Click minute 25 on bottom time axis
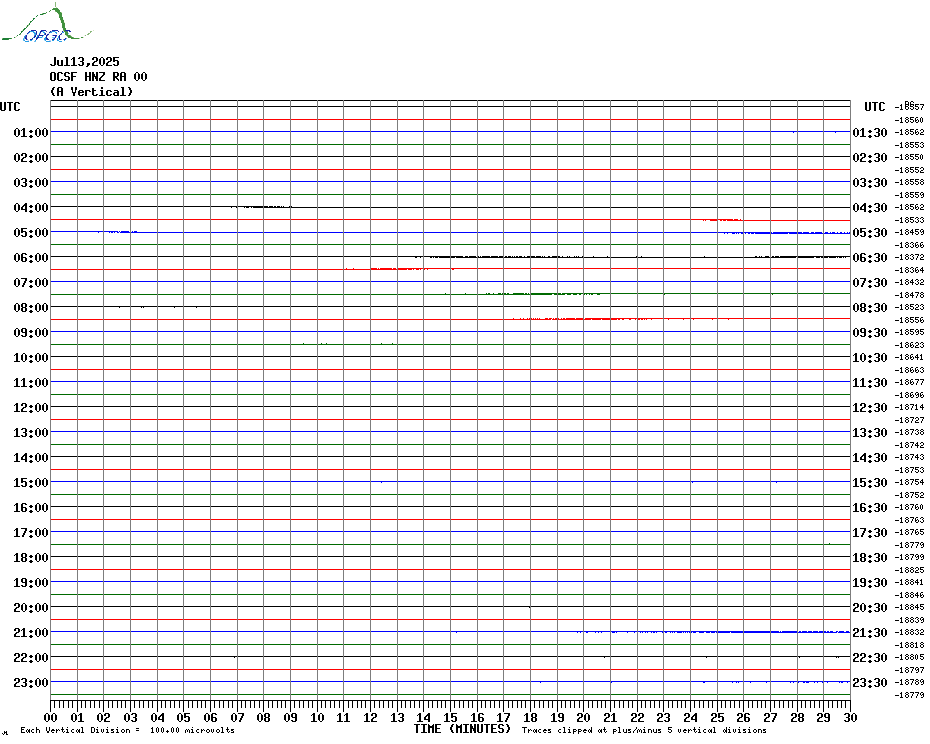This screenshot has height=744, width=930. pos(717,718)
